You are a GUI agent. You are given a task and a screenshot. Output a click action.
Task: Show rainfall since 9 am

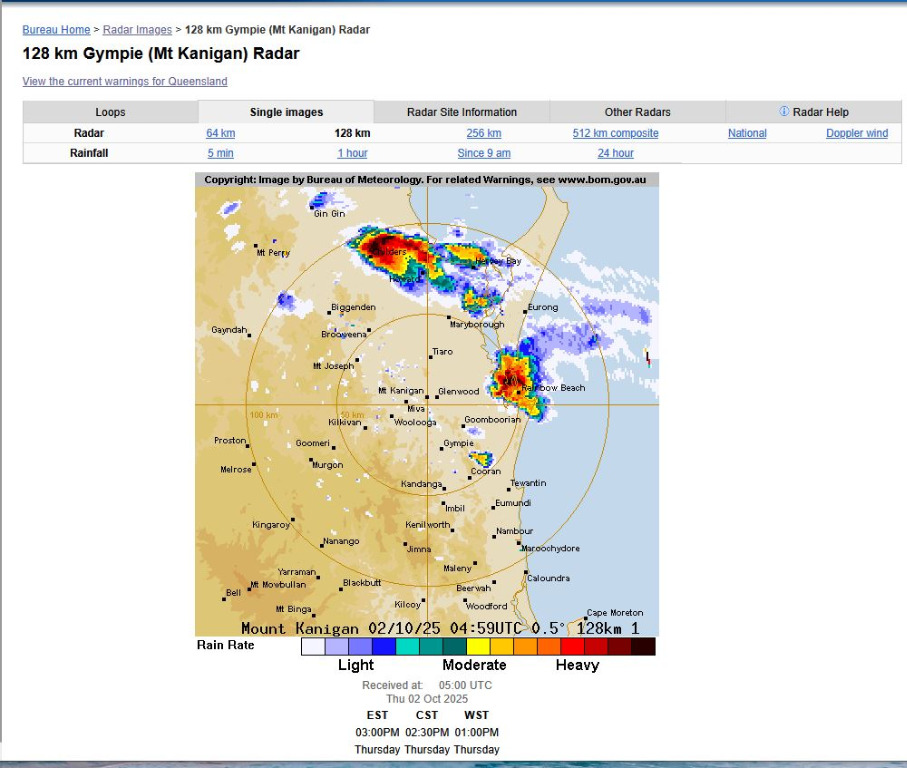[484, 153]
